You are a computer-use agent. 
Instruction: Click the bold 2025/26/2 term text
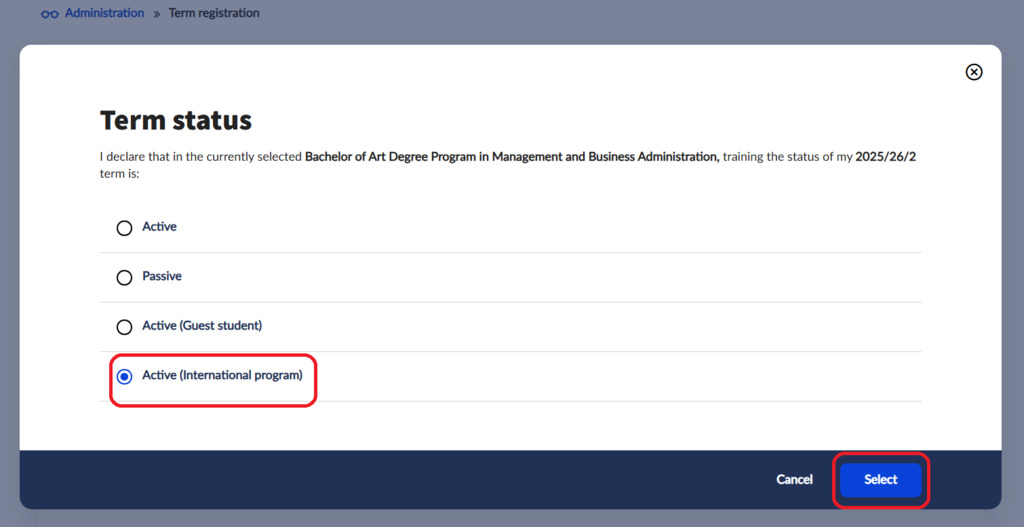point(885,157)
